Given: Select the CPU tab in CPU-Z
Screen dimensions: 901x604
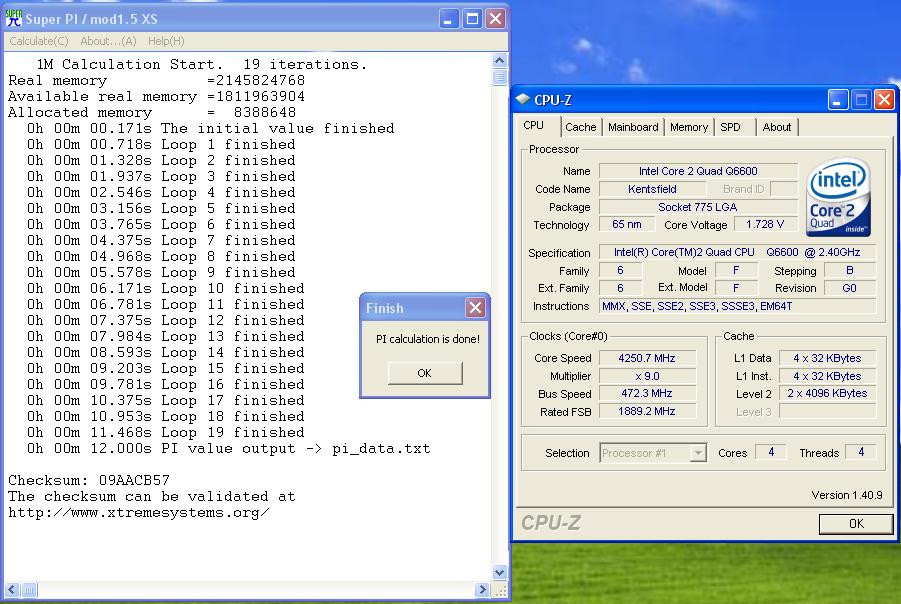Looking at the screenshot, I should click(x=533, y=125).
